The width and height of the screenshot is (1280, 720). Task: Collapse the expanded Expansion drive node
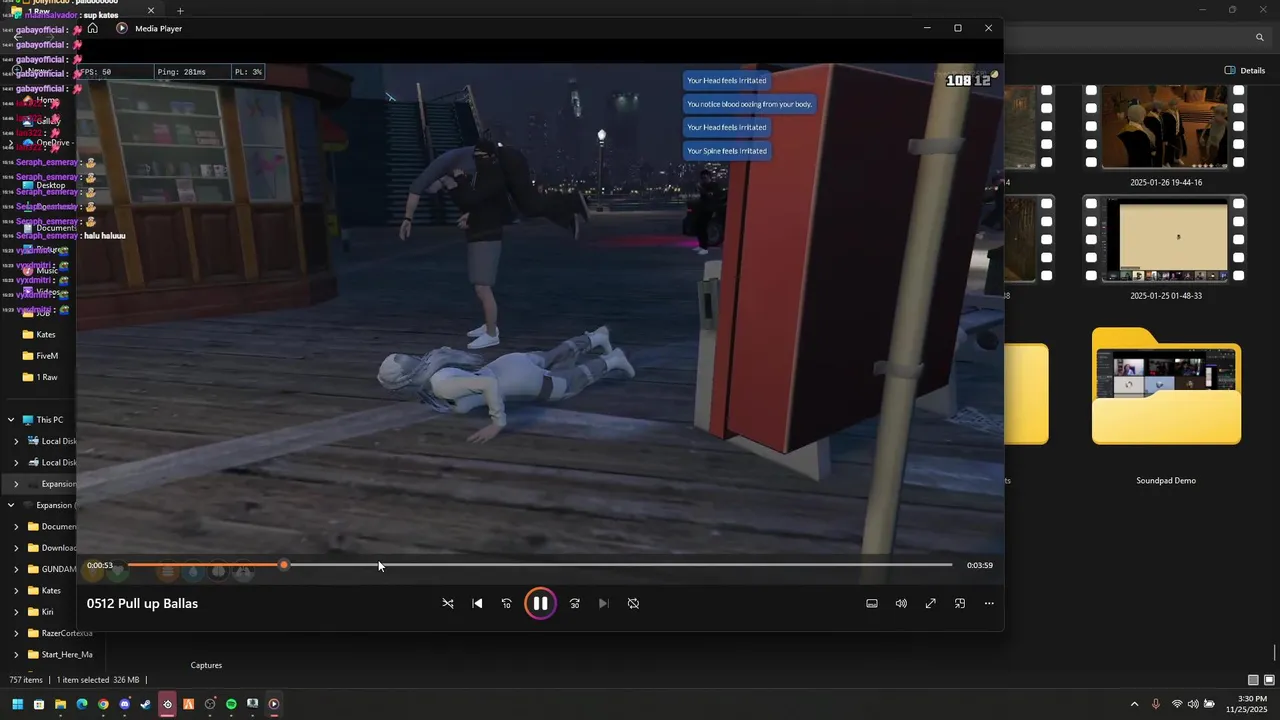[x=11, y=505]
